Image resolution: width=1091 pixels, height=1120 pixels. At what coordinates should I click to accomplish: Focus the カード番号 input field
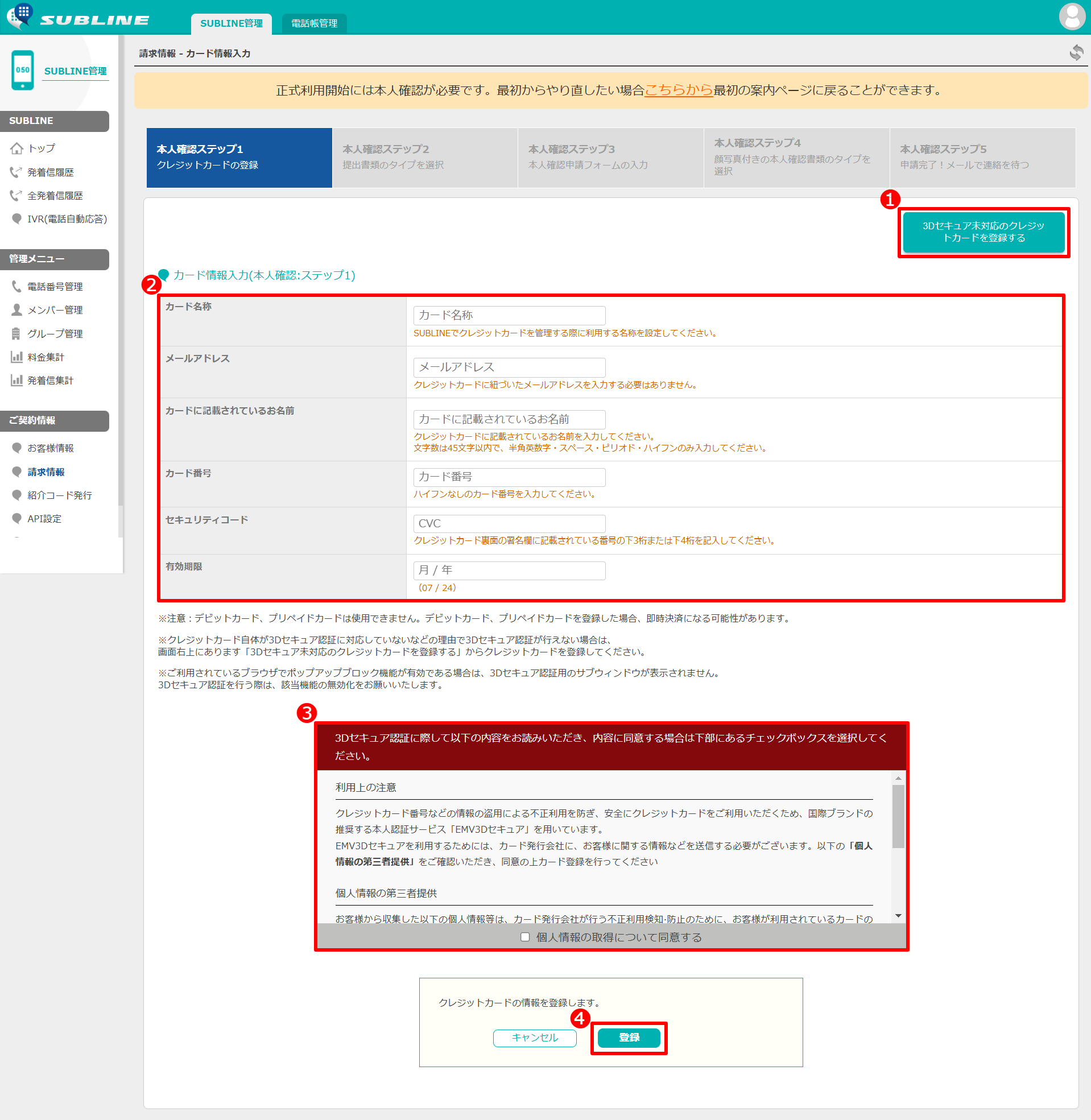(x=509, y=477)
